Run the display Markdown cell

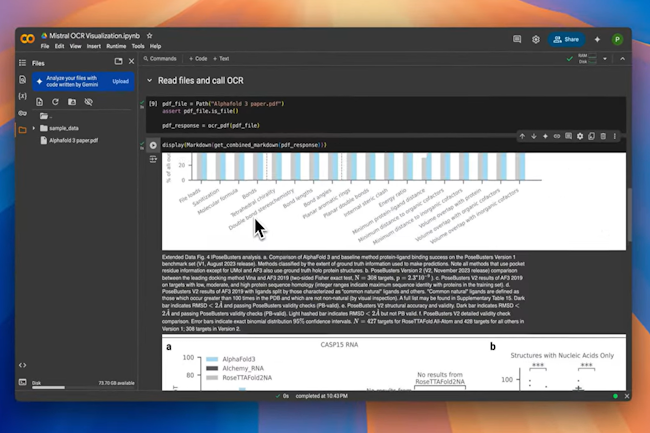[x=153, y=145]
